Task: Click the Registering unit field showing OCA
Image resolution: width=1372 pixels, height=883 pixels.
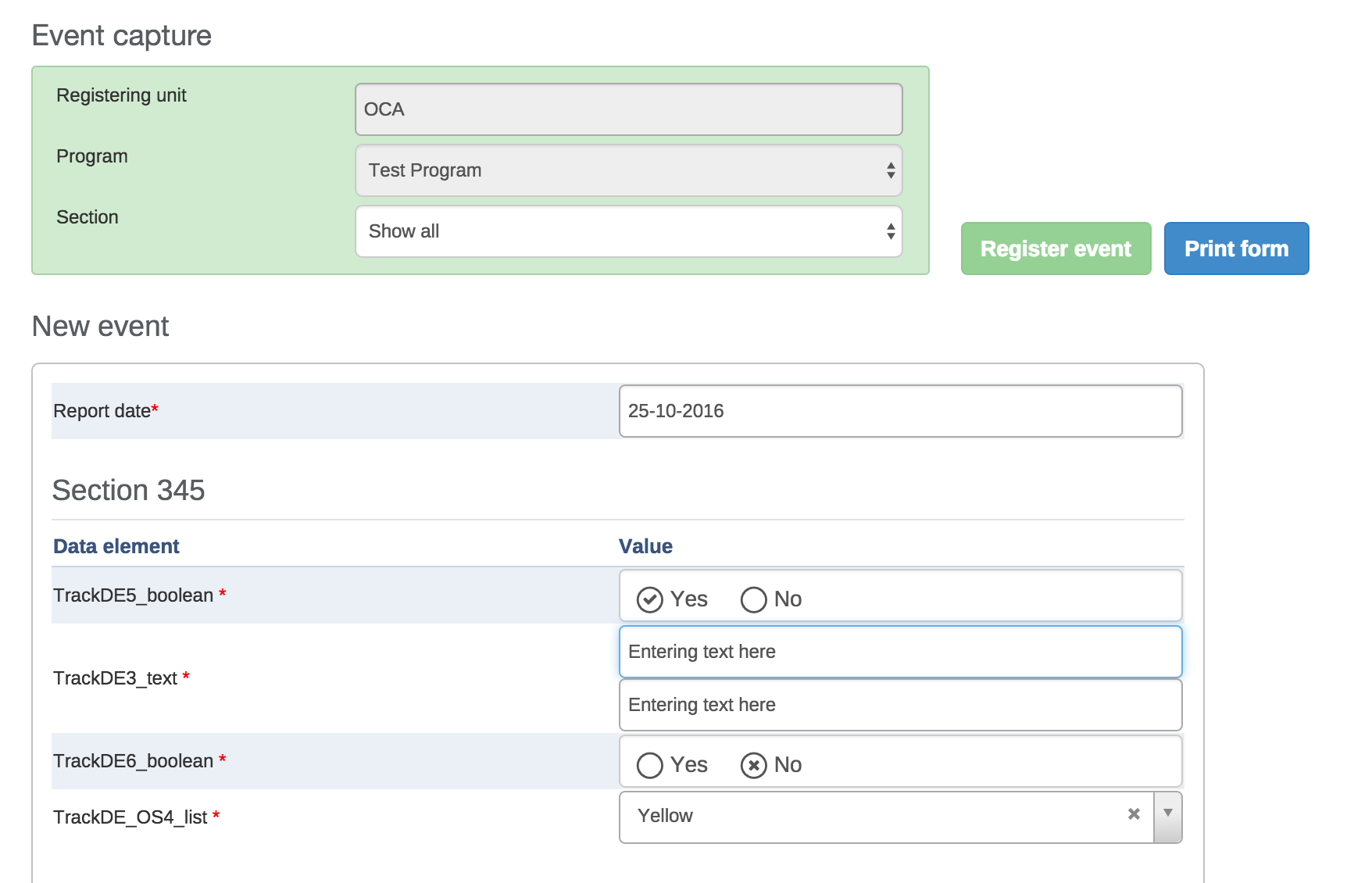Action: point(628,109)
